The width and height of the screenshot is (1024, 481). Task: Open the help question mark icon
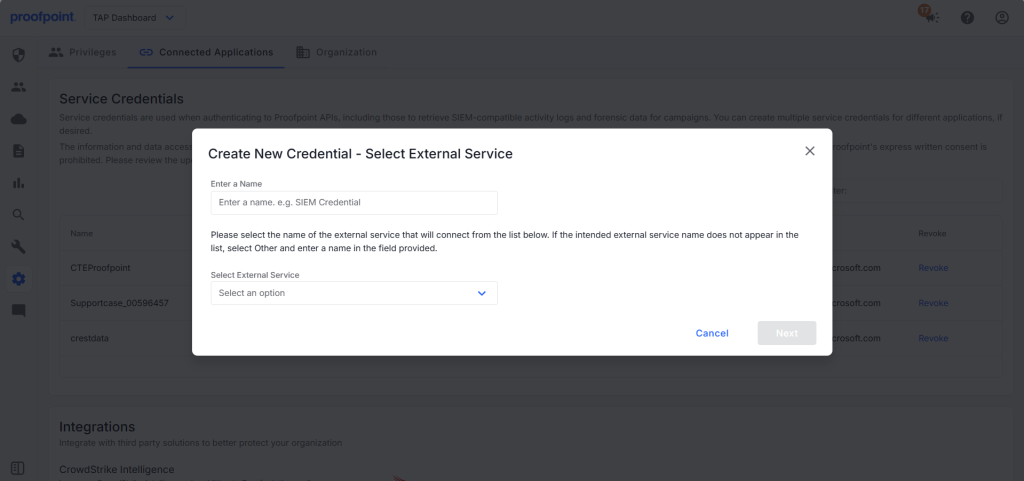coord(967,18)
